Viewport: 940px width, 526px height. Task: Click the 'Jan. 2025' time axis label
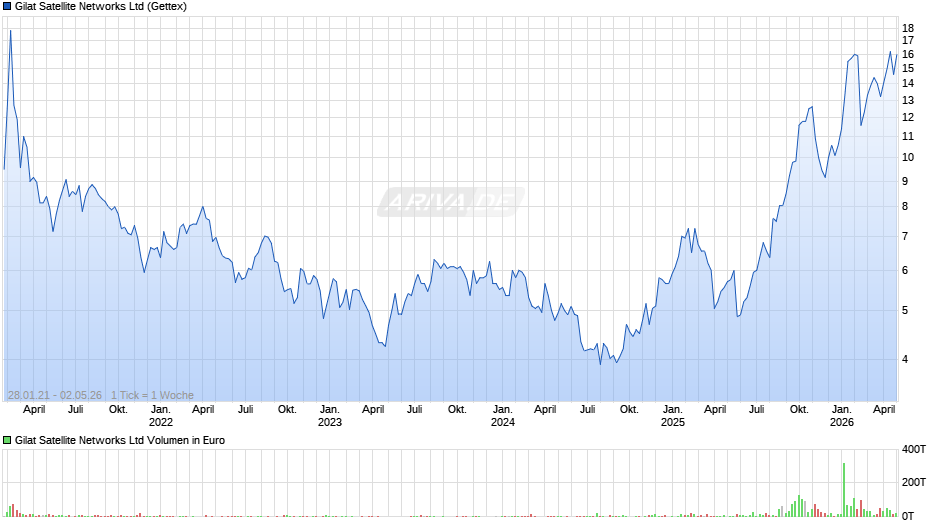(x=673, y=416)
